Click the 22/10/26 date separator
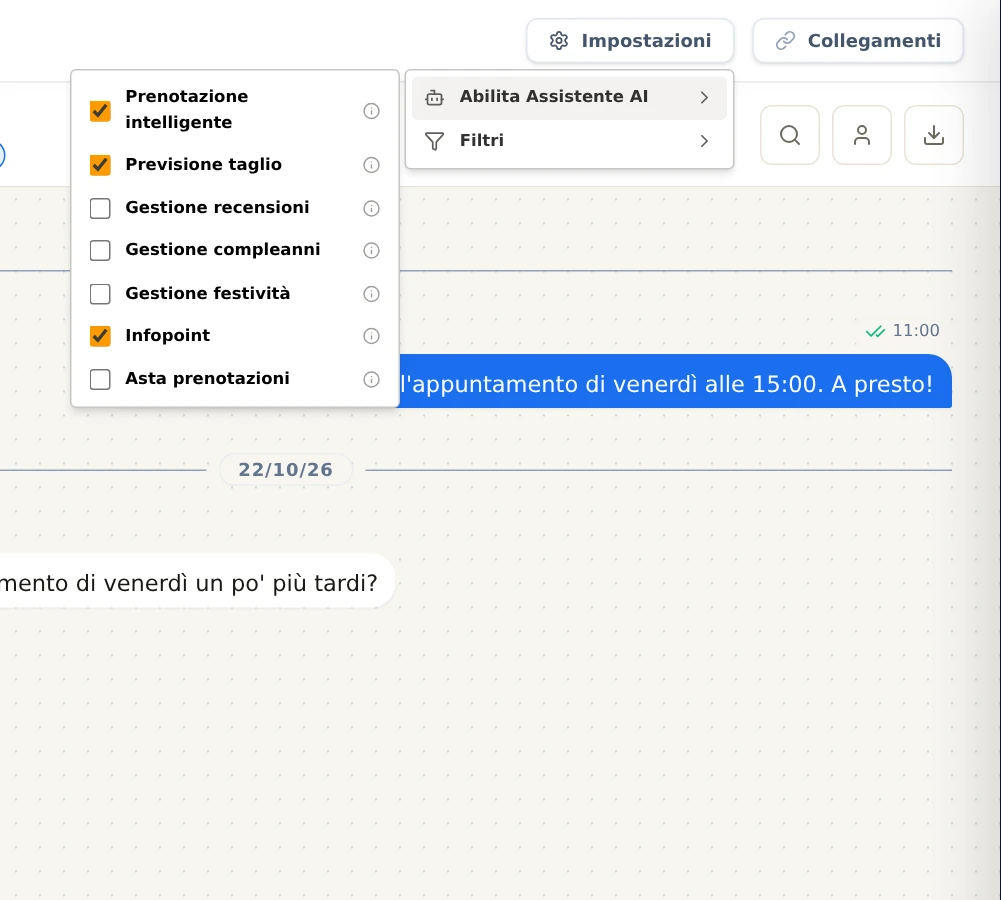The height and width of the screenshot is (900, 1001). (x=285, y=470)
